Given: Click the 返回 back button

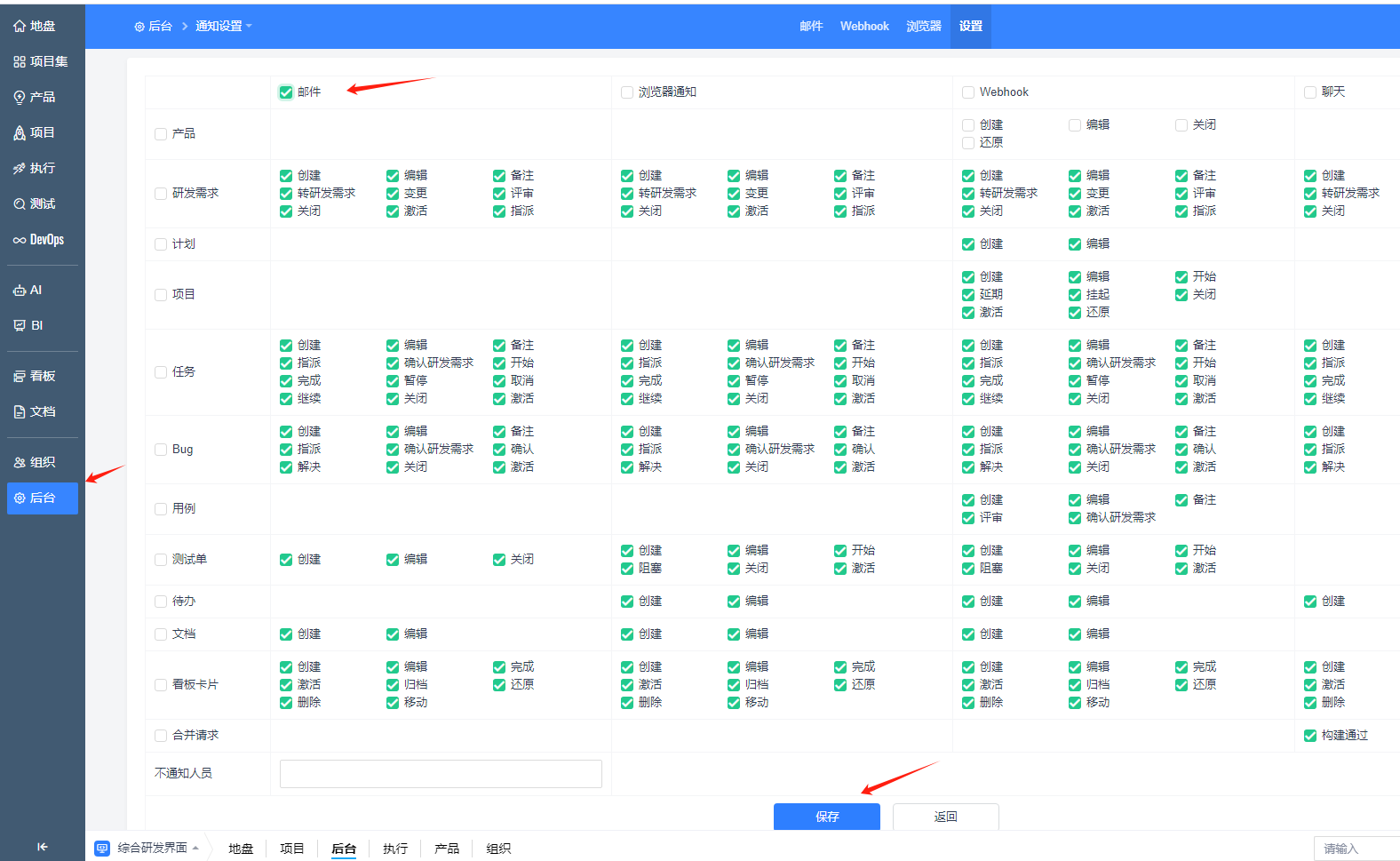Looking at the screenshot, I should pyautogui.click(x=945, y=817).
